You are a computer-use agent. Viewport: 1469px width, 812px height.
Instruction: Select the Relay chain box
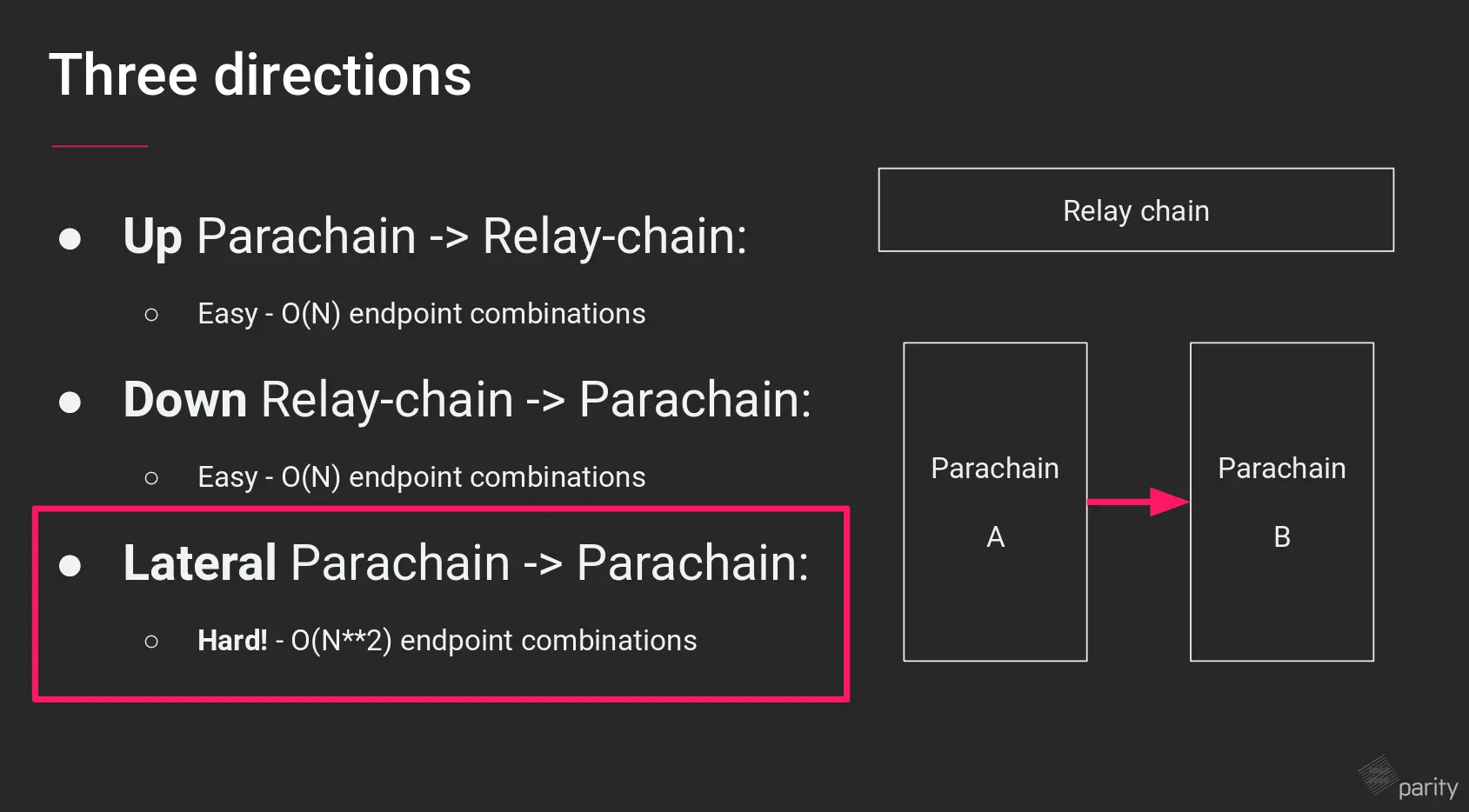(x=1135, y=210)
